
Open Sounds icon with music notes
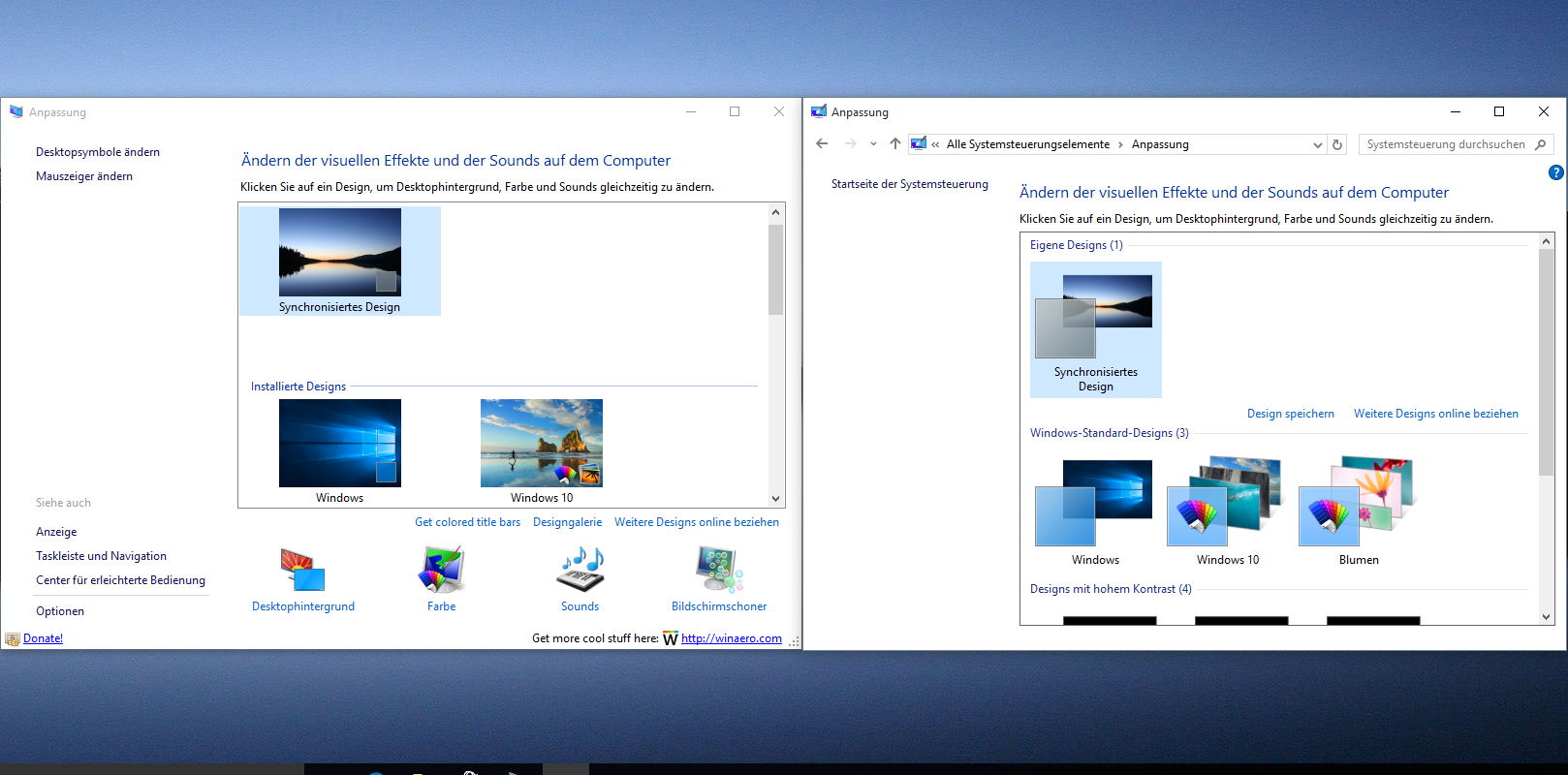pyautogui.click(x=580, y=570)
